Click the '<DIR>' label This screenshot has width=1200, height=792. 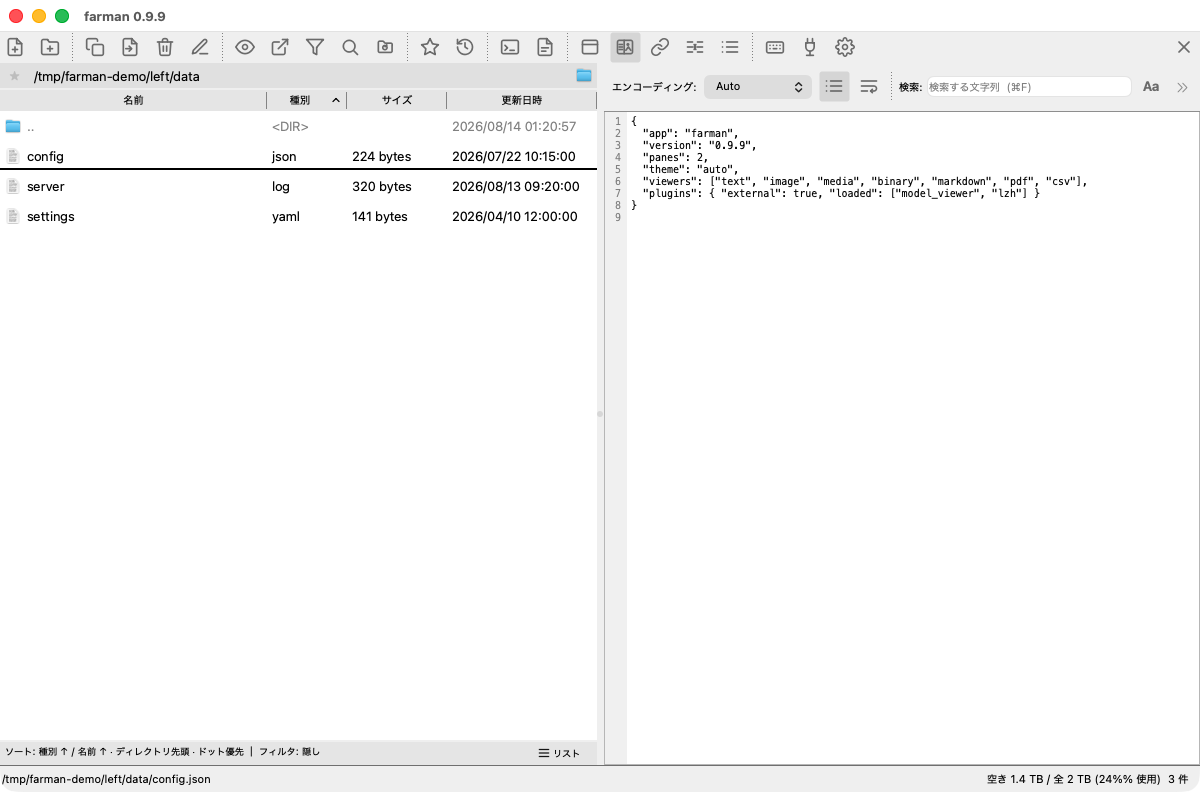point(290,127)
